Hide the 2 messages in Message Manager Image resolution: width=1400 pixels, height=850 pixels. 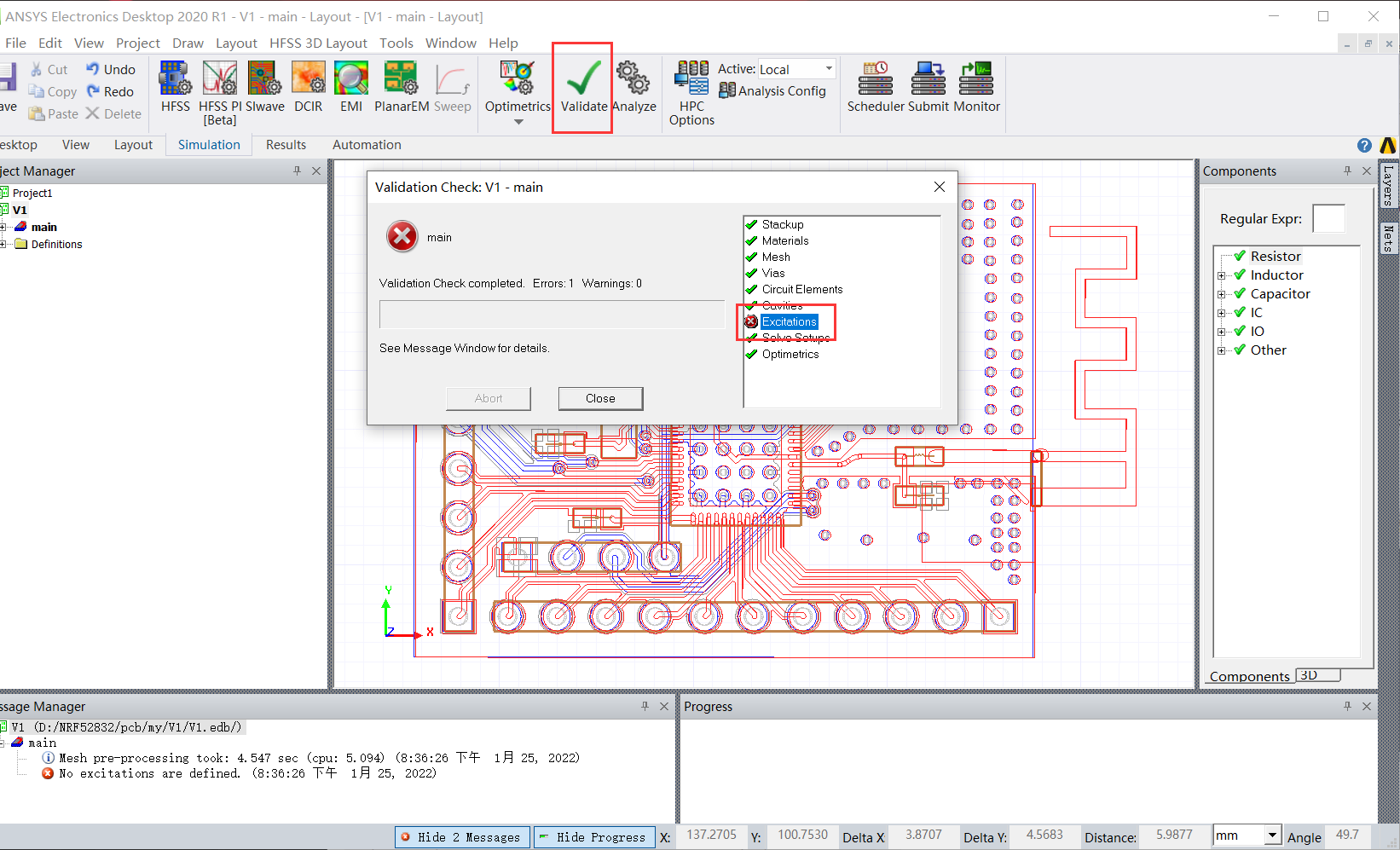click(x=461, y=836)
